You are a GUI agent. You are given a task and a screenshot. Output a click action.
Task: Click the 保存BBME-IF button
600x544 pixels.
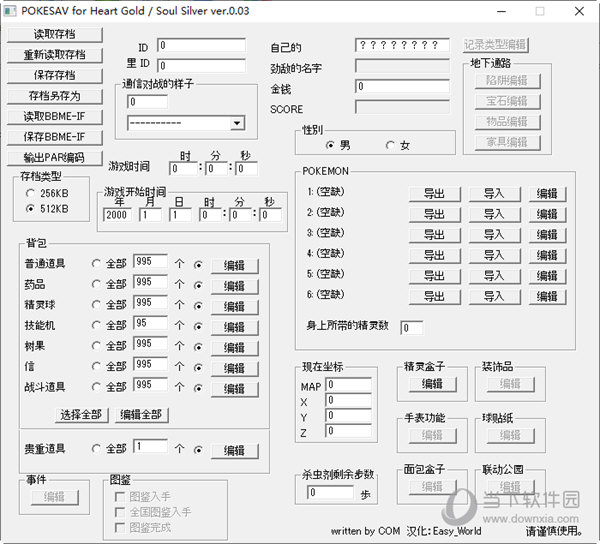[x=55, y=137]
